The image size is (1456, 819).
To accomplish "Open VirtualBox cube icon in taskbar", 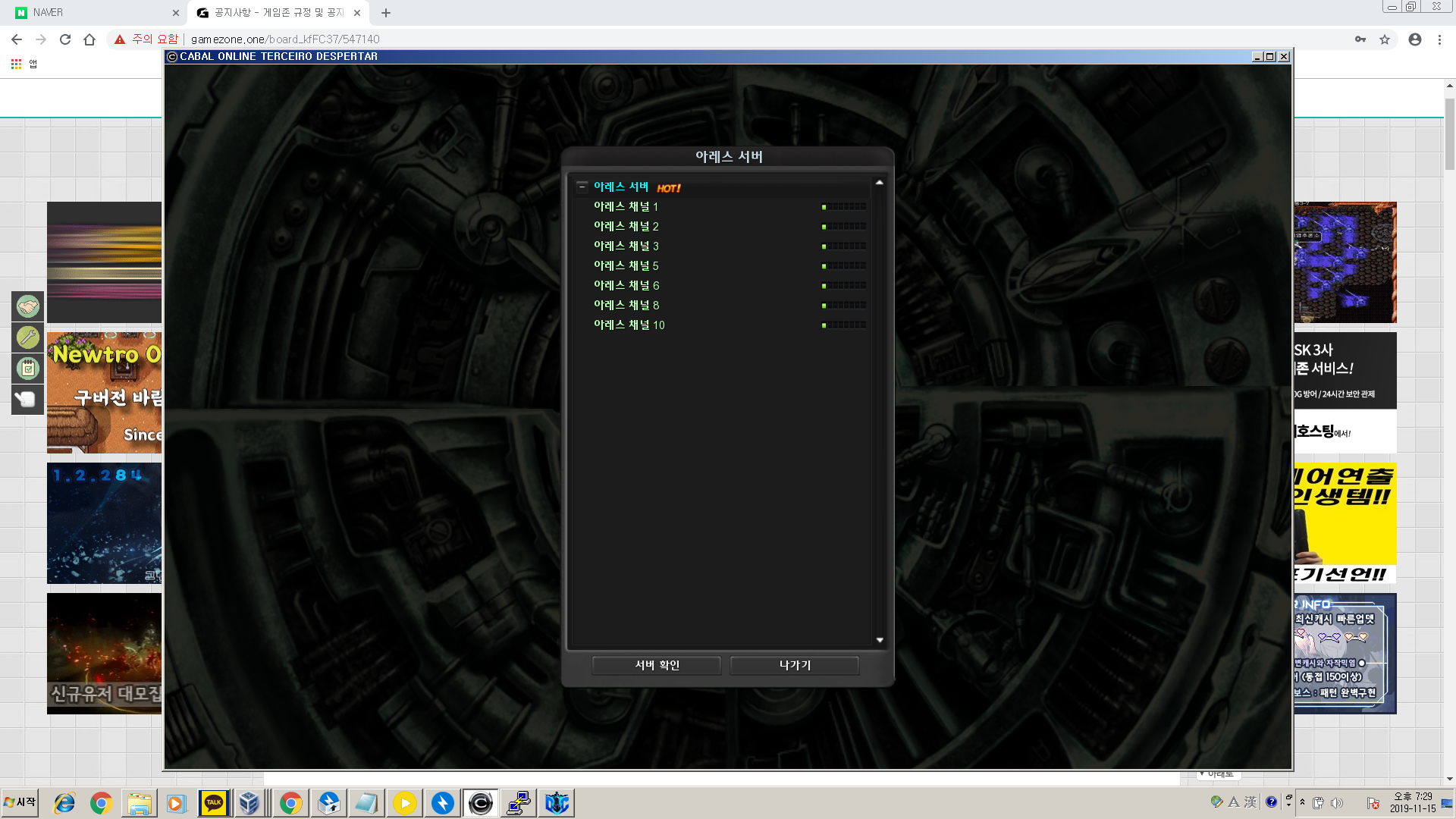I will [249, 802].
